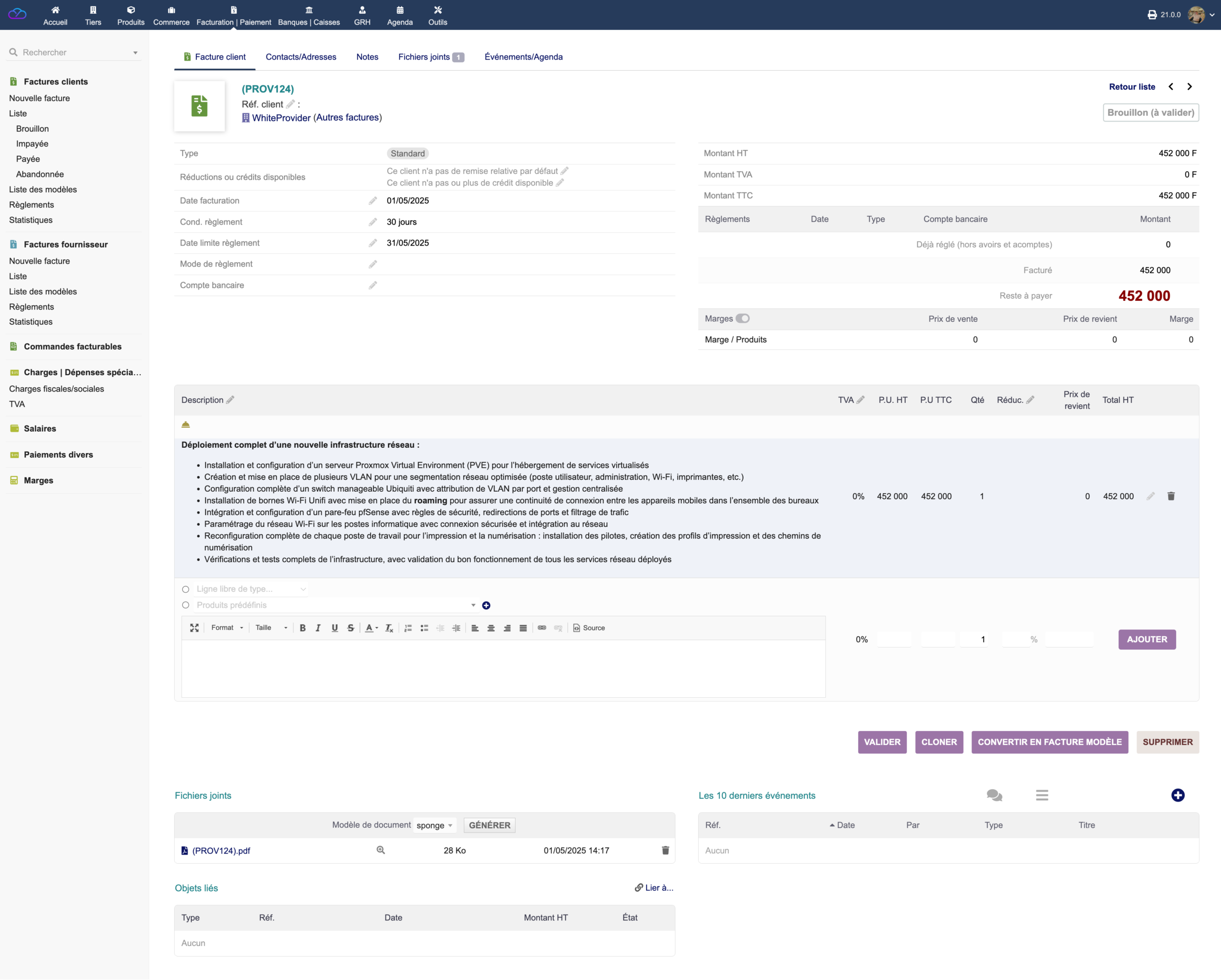The height and width of the screenshot is (980, 1221).
Task: Click the VALIDER button
Action: 882,742
